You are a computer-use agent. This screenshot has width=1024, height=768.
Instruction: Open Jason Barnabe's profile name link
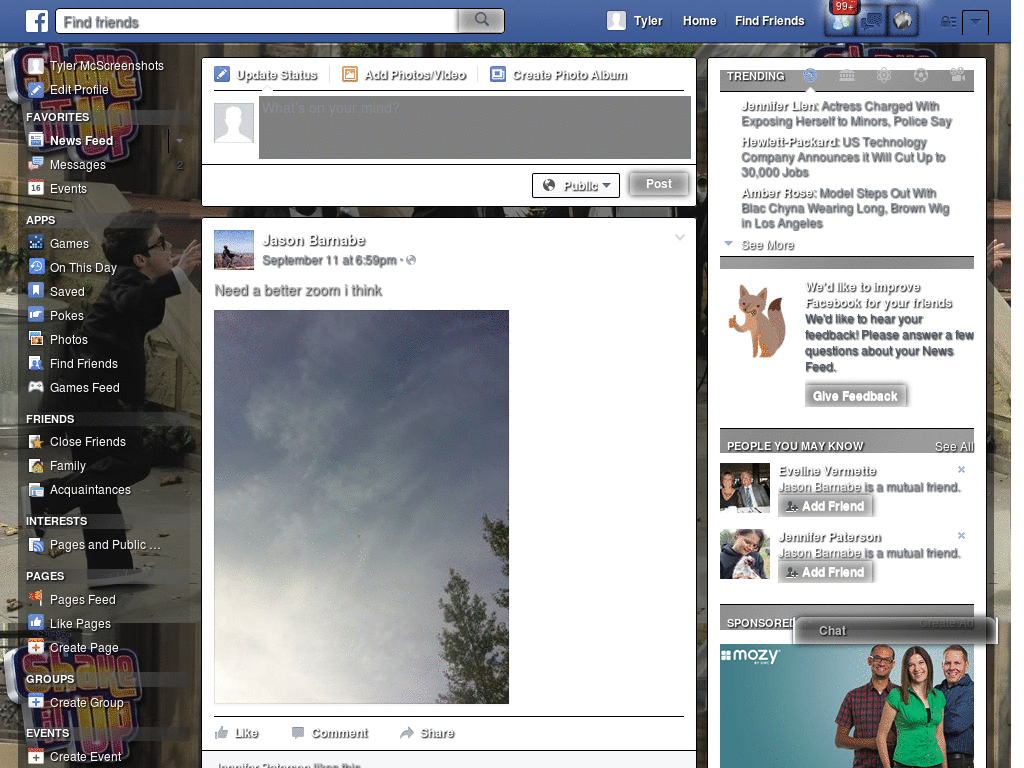click(x=313, y=240)
